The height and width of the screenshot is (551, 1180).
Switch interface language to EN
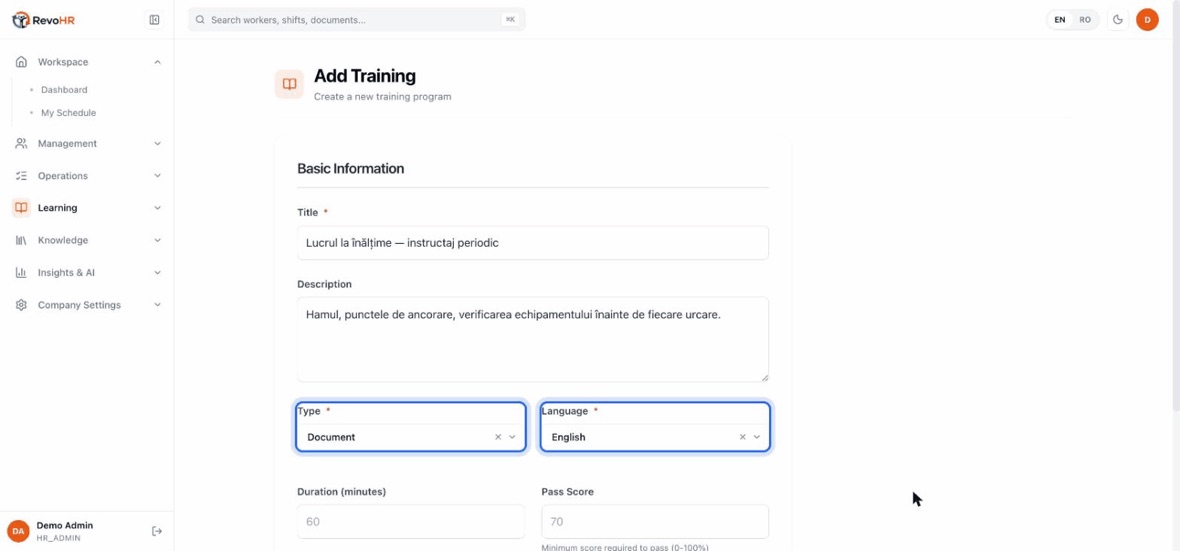coord(1060,20)
